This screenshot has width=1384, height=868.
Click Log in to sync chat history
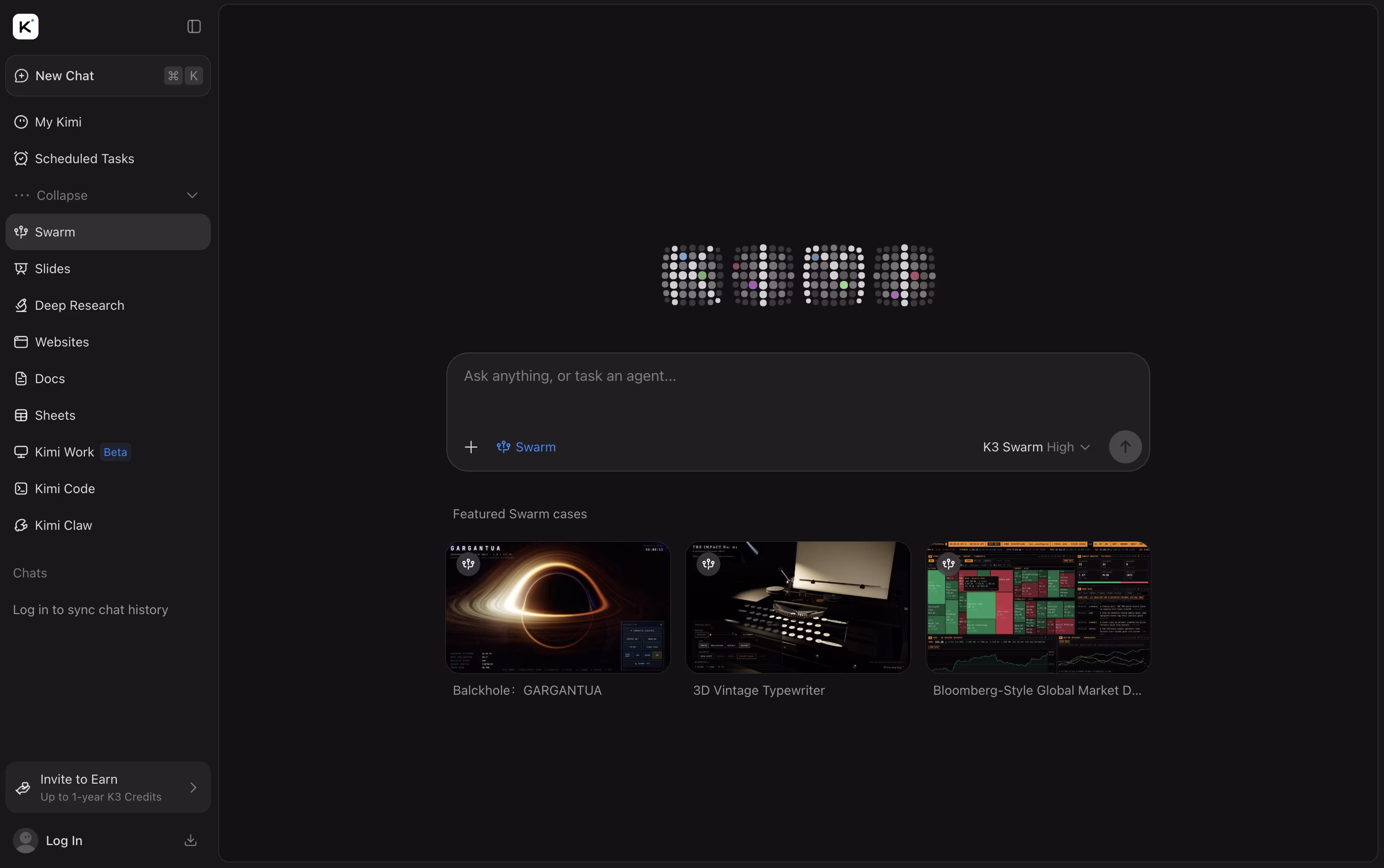pyautogui.click(x=91, y=610)
